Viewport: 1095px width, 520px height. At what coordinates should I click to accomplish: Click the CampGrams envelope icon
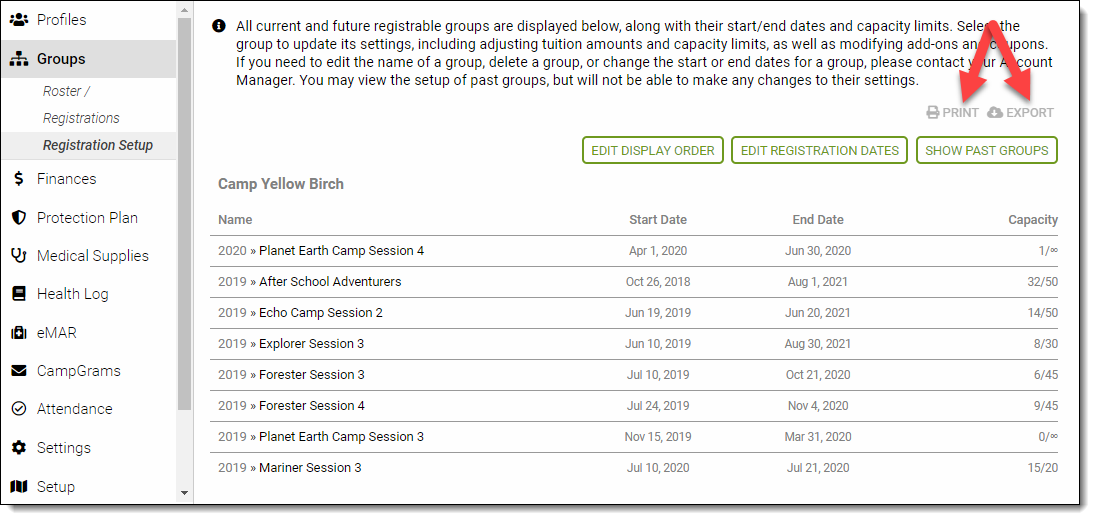coord(18,371)
